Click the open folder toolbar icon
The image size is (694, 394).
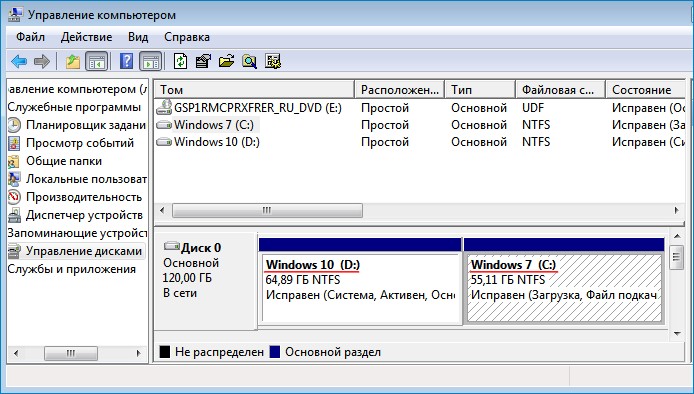click(226, 61)
